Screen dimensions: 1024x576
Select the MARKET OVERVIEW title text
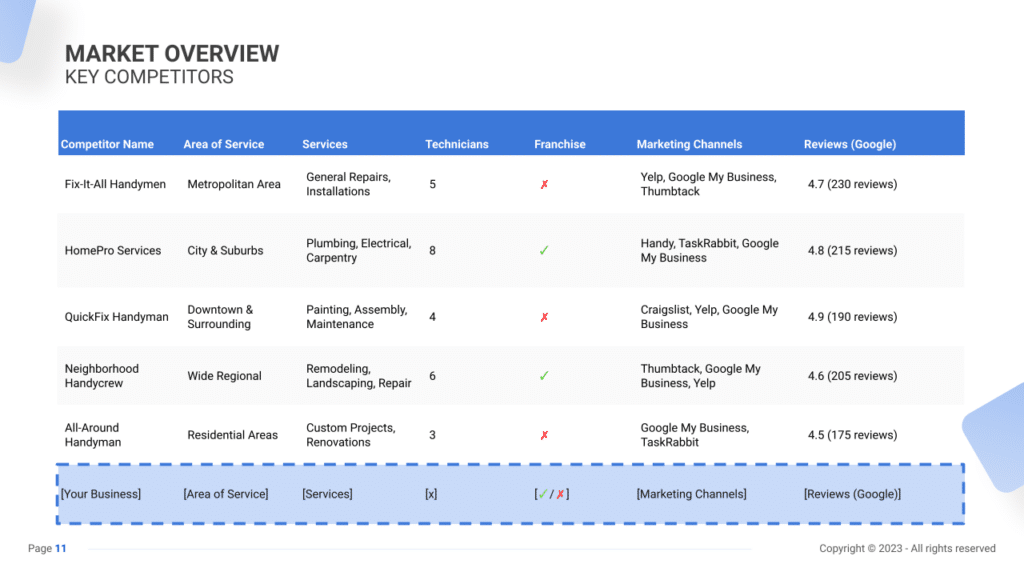172,54
